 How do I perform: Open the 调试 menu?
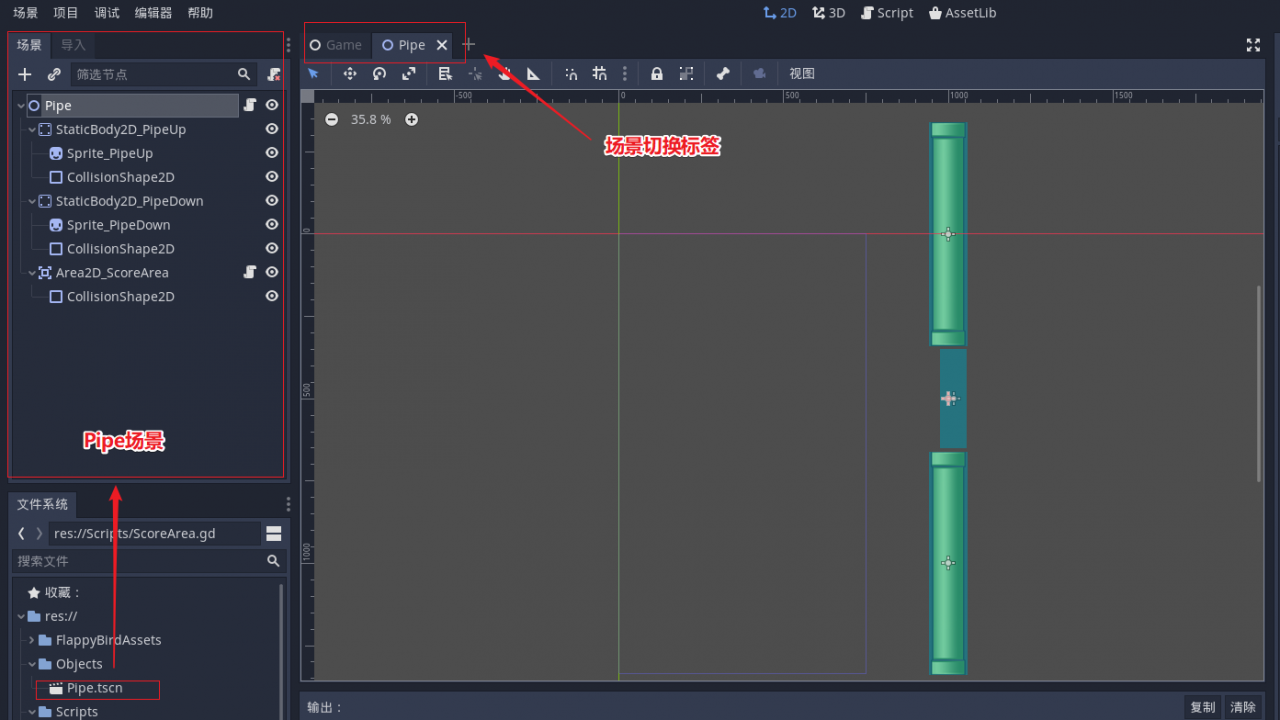[107, 13]
